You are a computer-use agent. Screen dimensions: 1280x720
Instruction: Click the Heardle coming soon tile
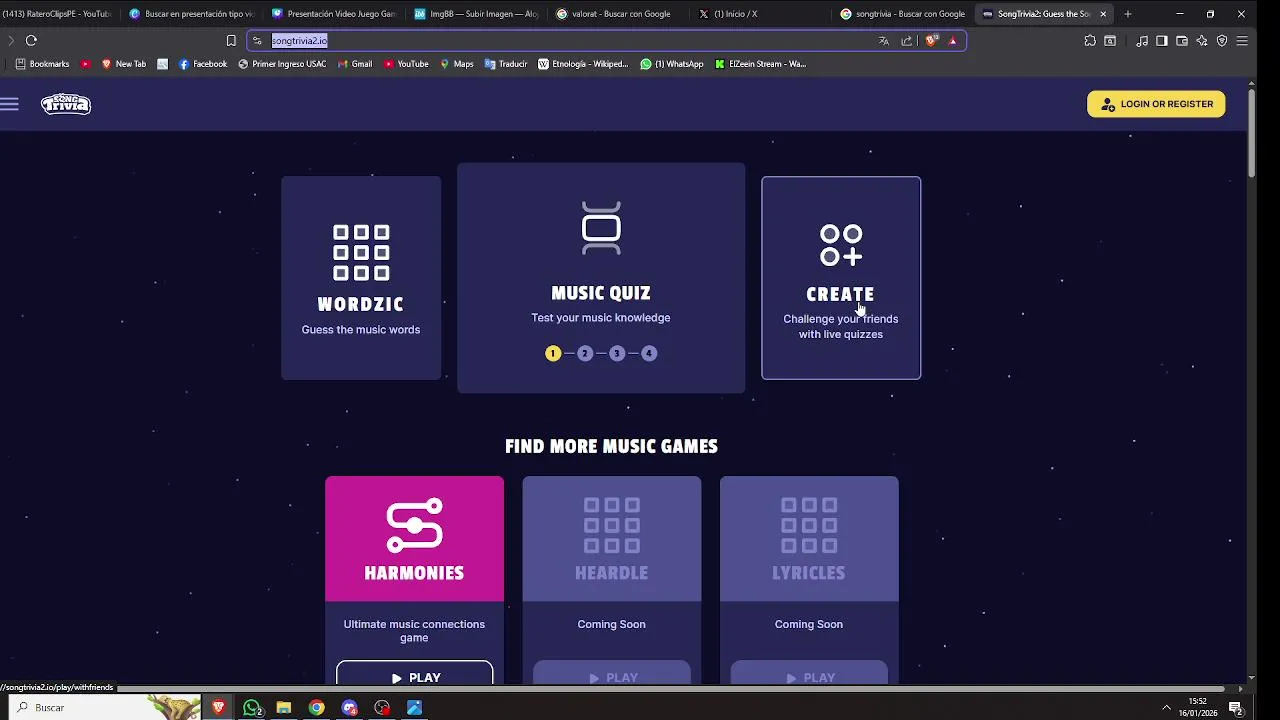611,539
